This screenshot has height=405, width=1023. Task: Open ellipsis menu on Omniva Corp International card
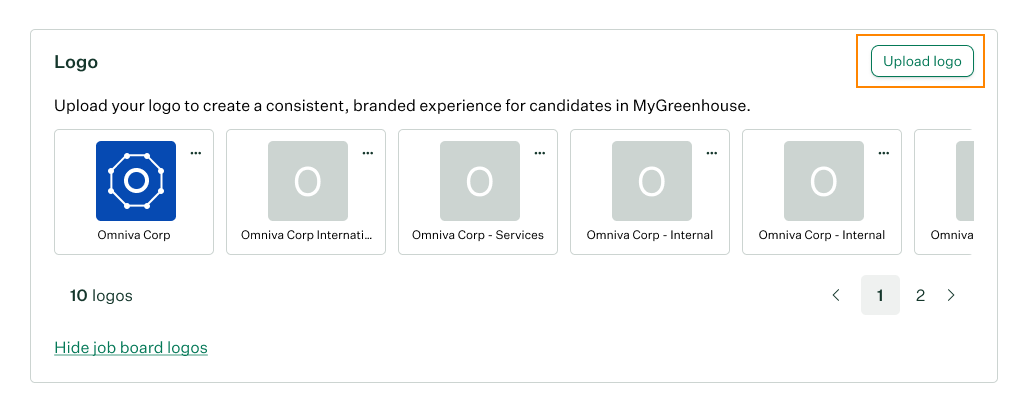click(368, 153)
